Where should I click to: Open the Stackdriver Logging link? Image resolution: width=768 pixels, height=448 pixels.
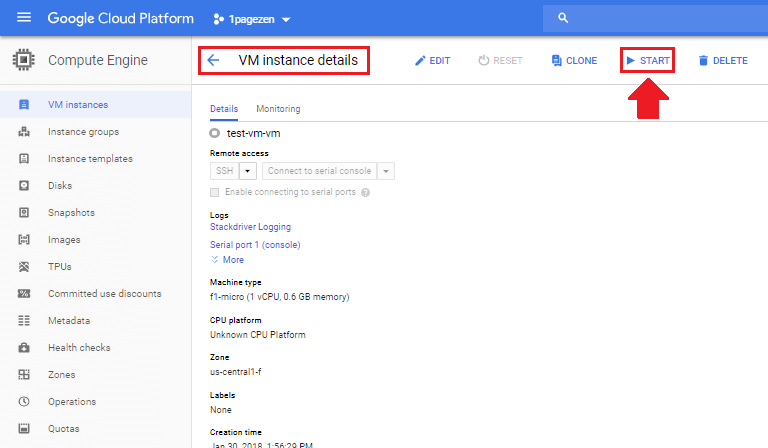pyautogui.click(x=250, y=227)
